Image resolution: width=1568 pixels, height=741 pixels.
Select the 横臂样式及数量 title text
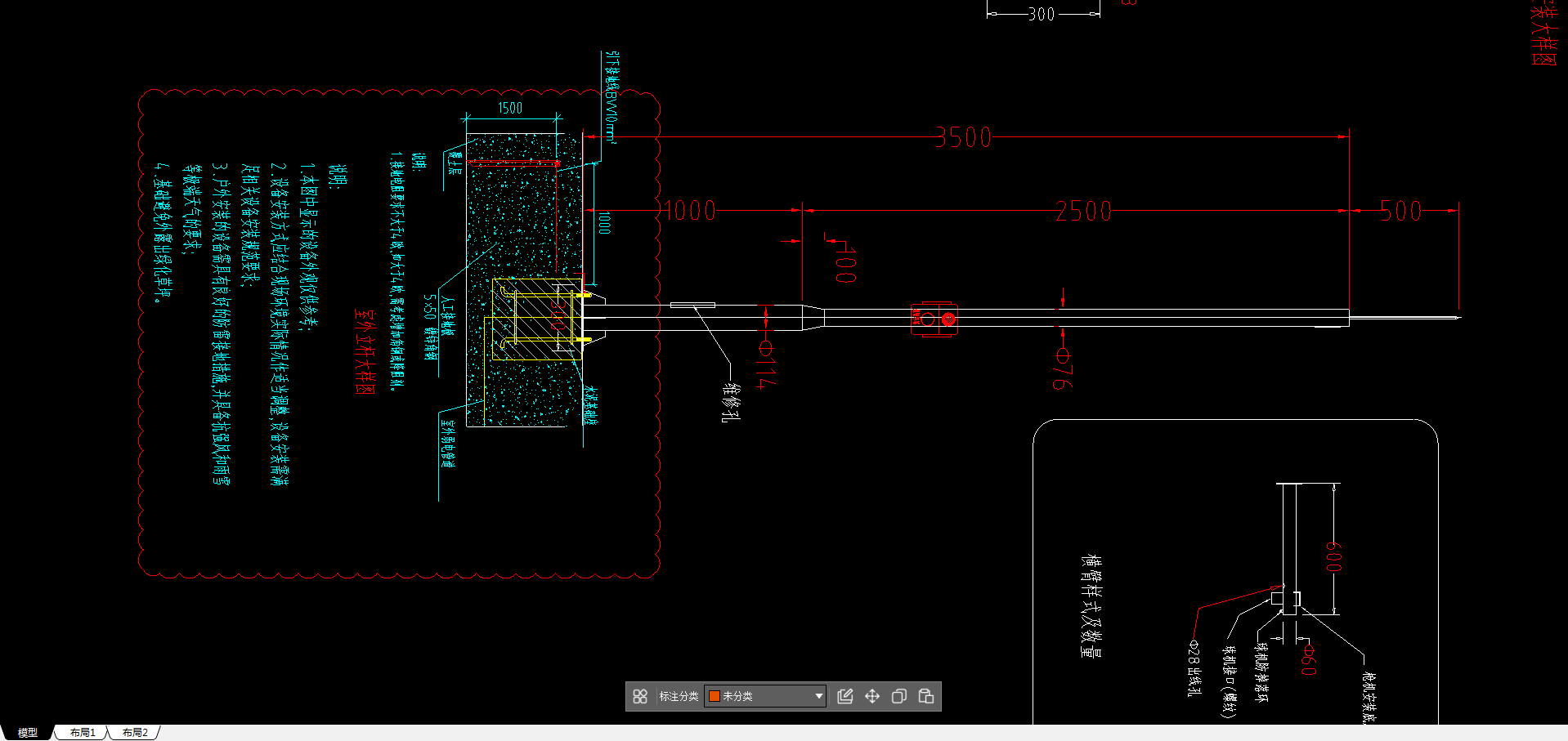pos(1091,606)
